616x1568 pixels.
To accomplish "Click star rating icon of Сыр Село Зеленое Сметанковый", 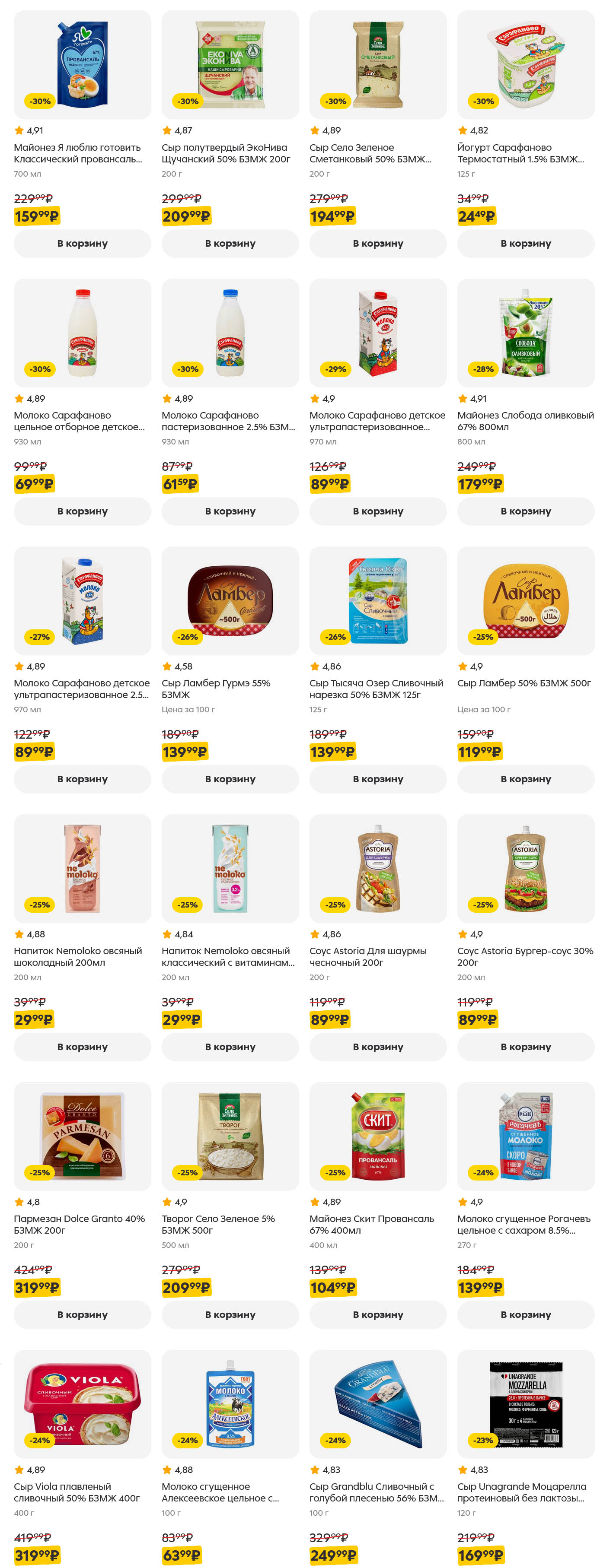I will [315, 130].
